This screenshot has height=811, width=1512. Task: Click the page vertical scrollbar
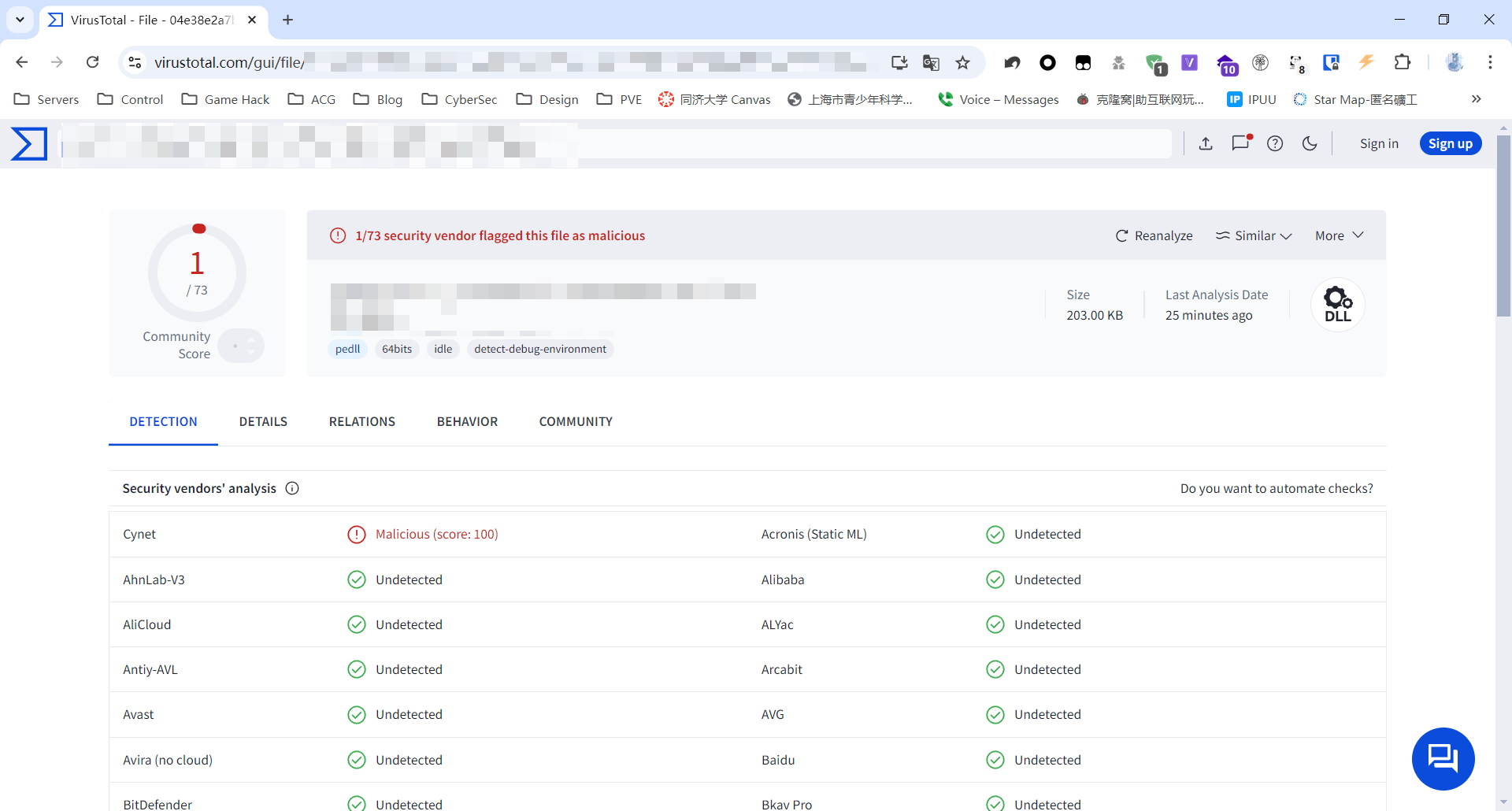coord(1503,226)
